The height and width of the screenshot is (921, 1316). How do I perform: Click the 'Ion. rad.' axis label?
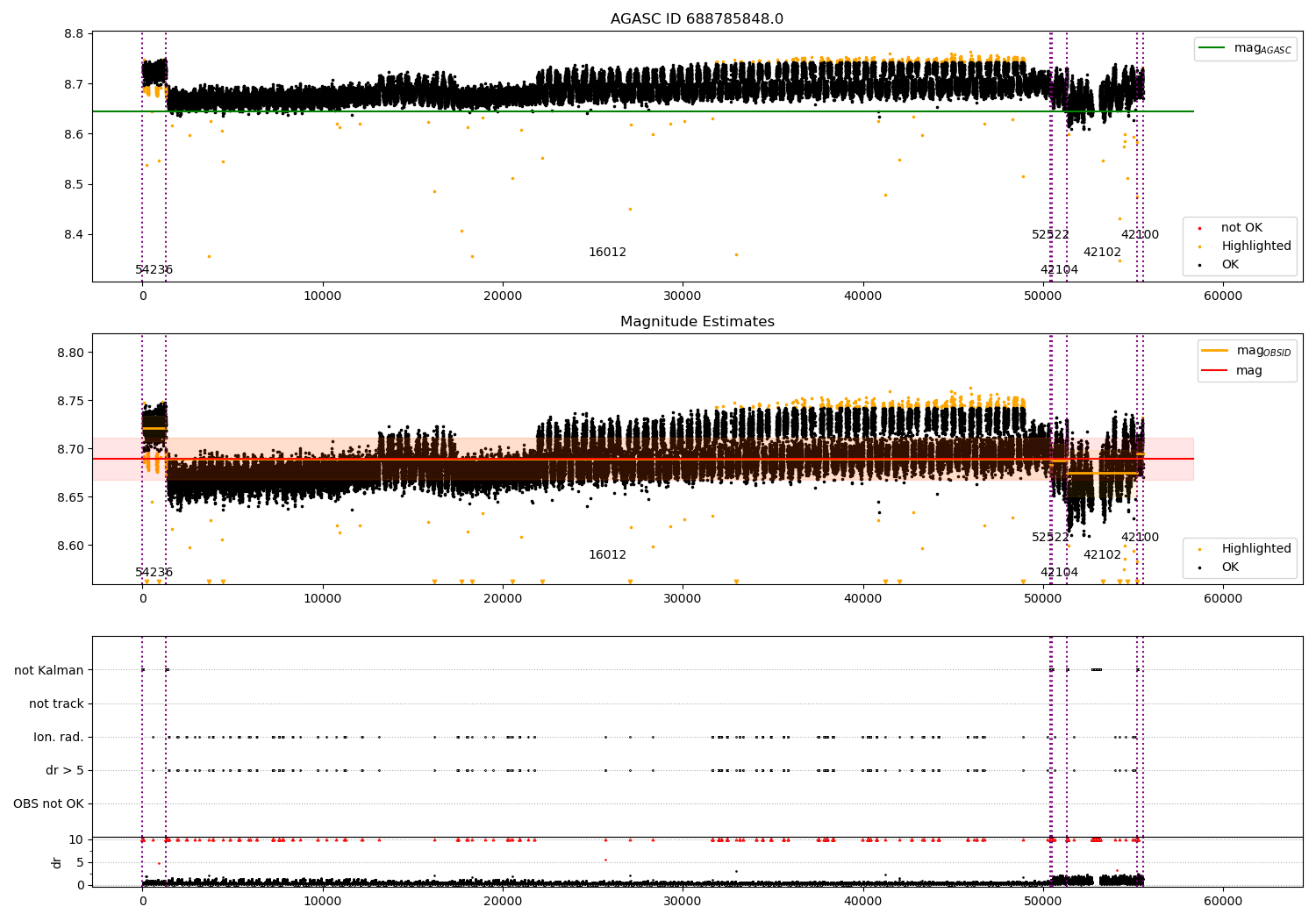click(x=59, y=738)
